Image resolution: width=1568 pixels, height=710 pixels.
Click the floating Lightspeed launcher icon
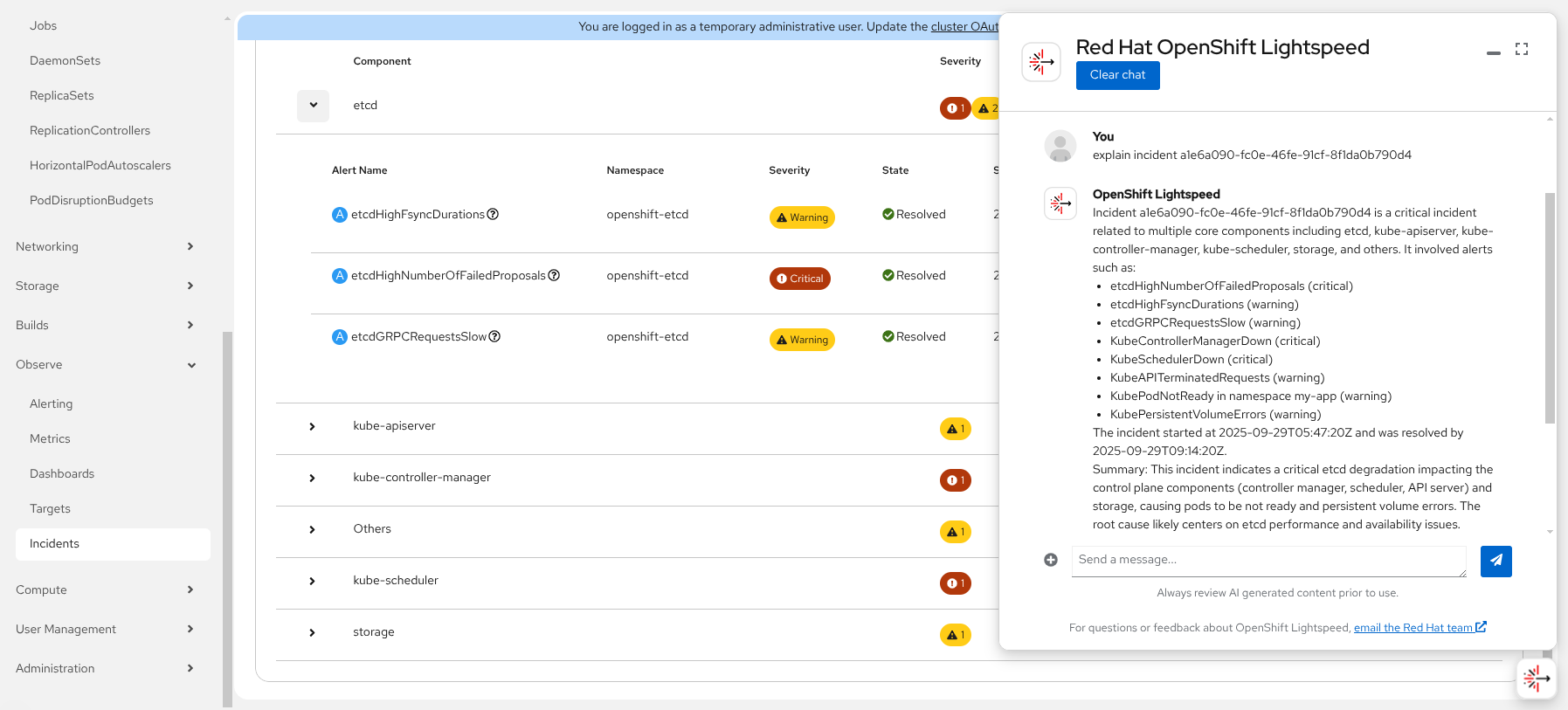[x=1537, y=678]
